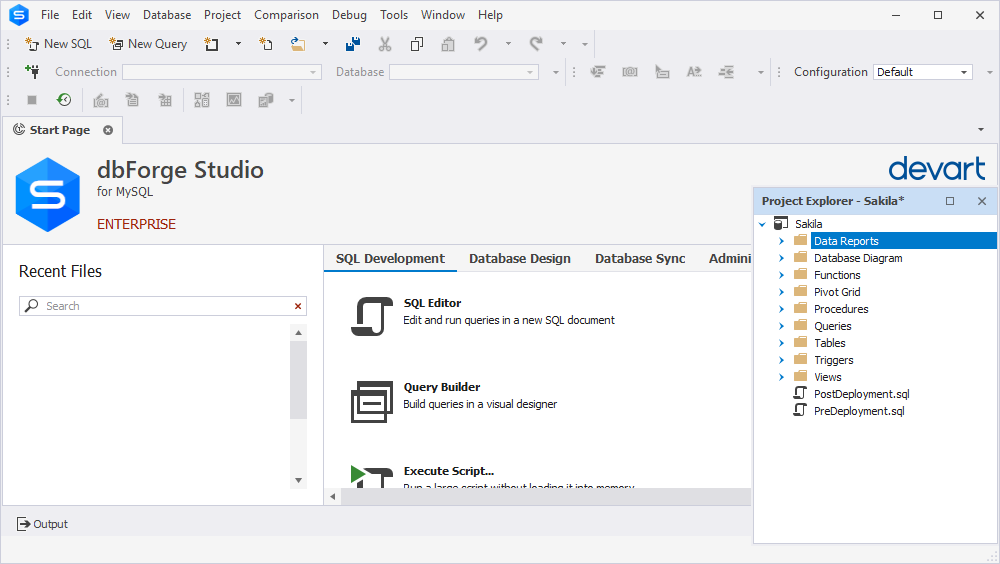Open the Configuration dropdown showing Default
This screenshot has width=1000, height=564.
tap(923, 72)
